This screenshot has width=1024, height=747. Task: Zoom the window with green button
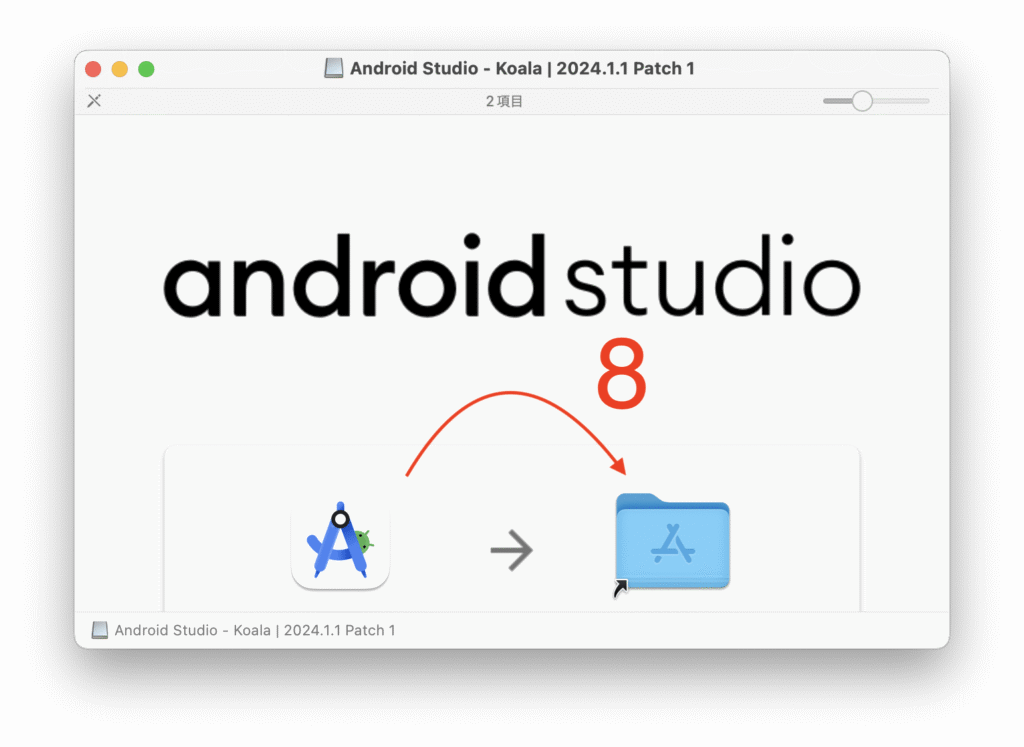[x=146, y=69]
